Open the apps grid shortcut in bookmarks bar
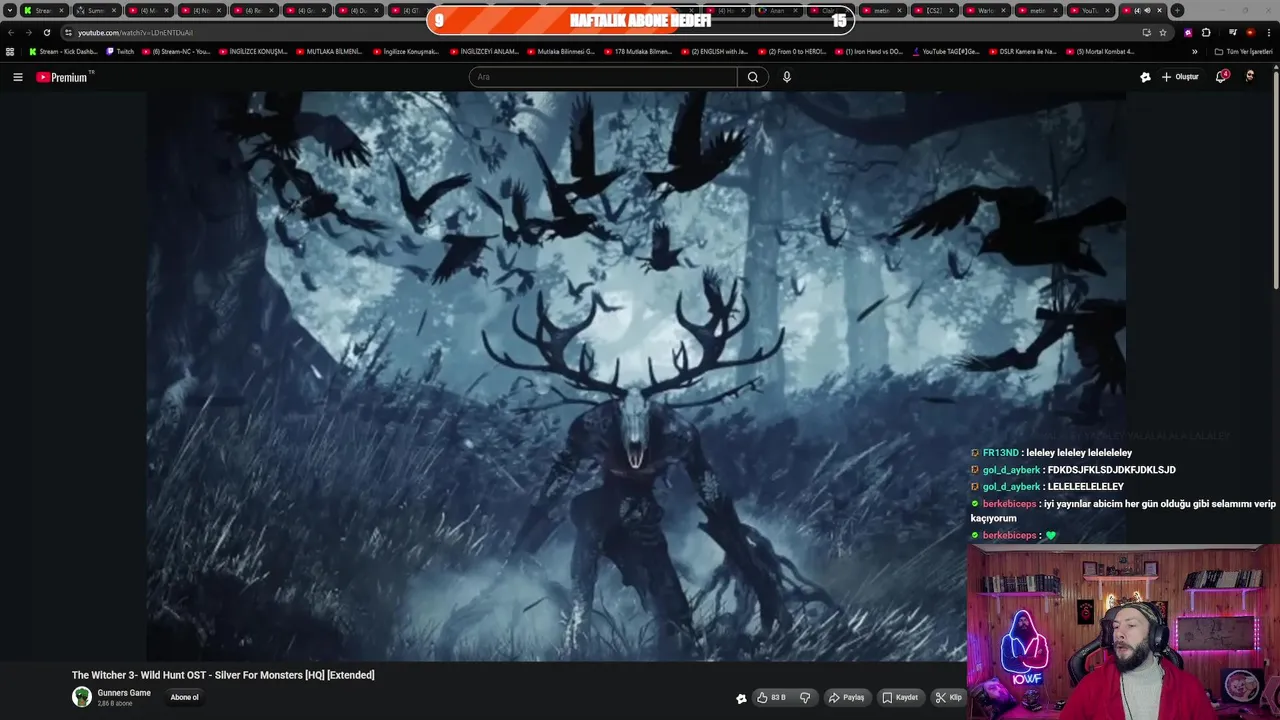The height and width of the screenshot is (720, 1280). [x=10, y=51]
